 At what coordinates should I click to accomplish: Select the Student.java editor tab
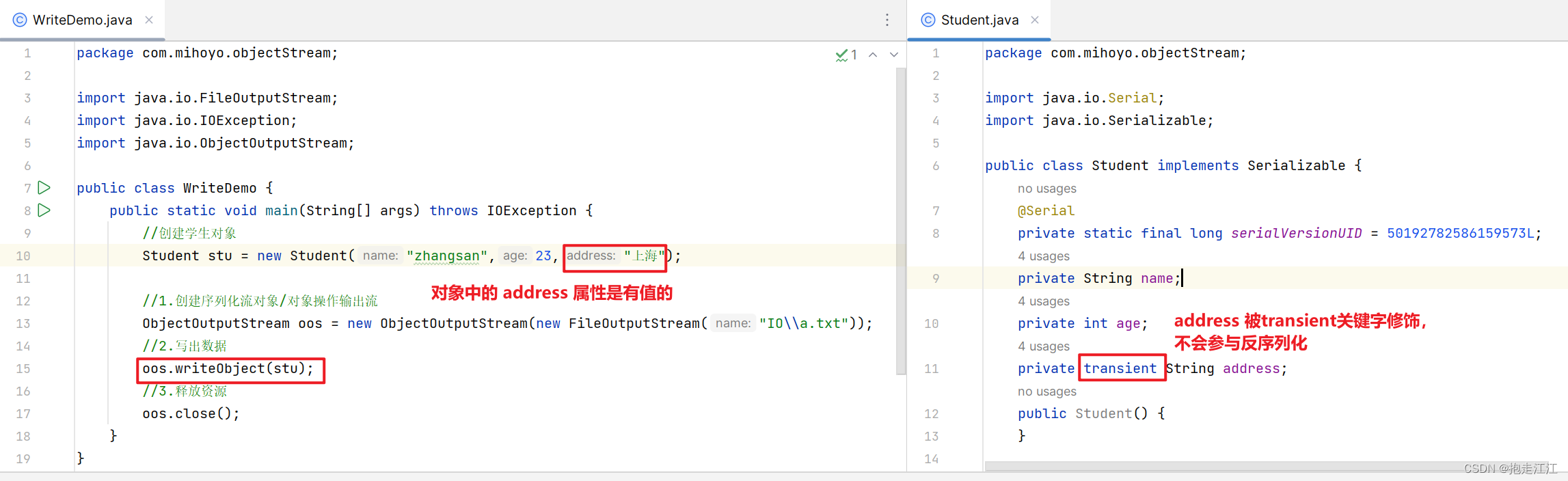pos(979,20)
